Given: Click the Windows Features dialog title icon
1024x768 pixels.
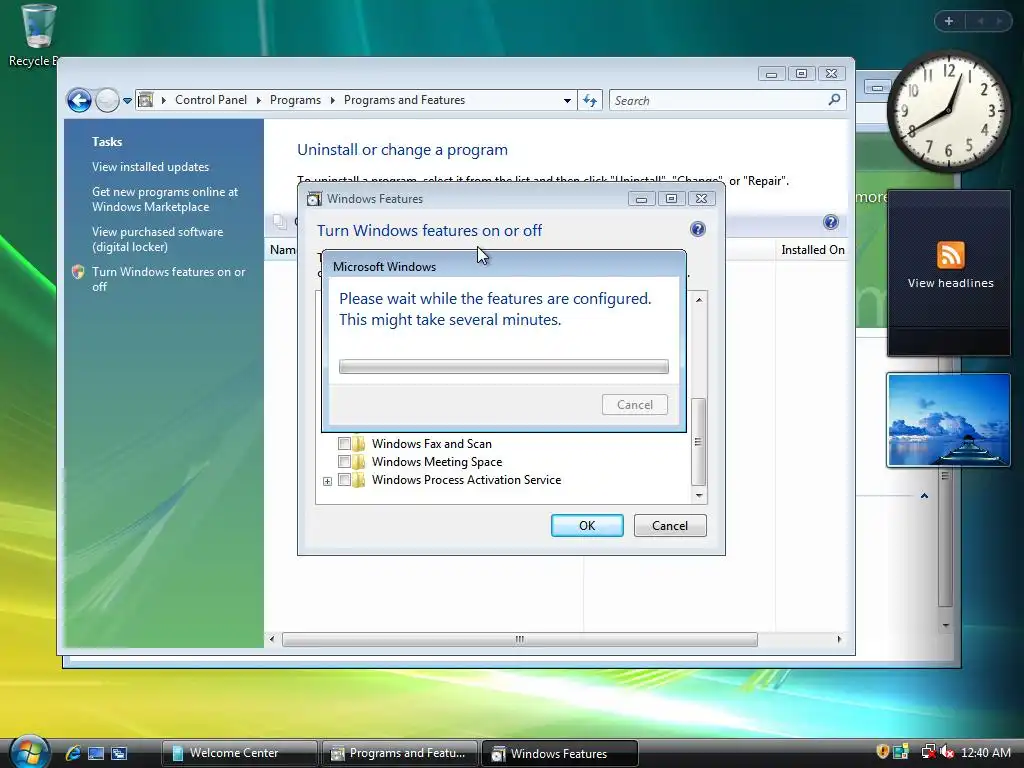Looking at the screenshot, I should 314,199.
